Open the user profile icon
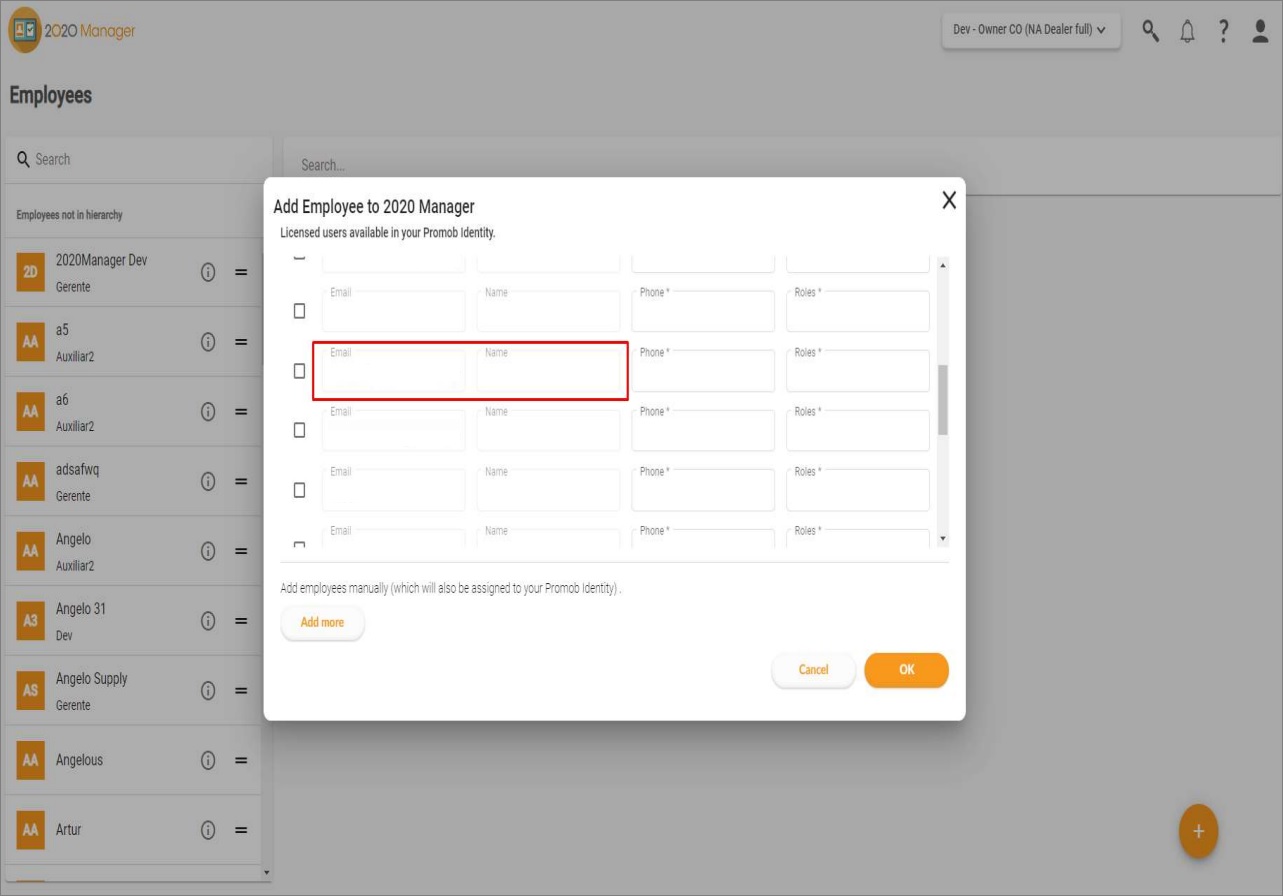Viewport: 1283px width, 896px height. tap(1259, 32)
